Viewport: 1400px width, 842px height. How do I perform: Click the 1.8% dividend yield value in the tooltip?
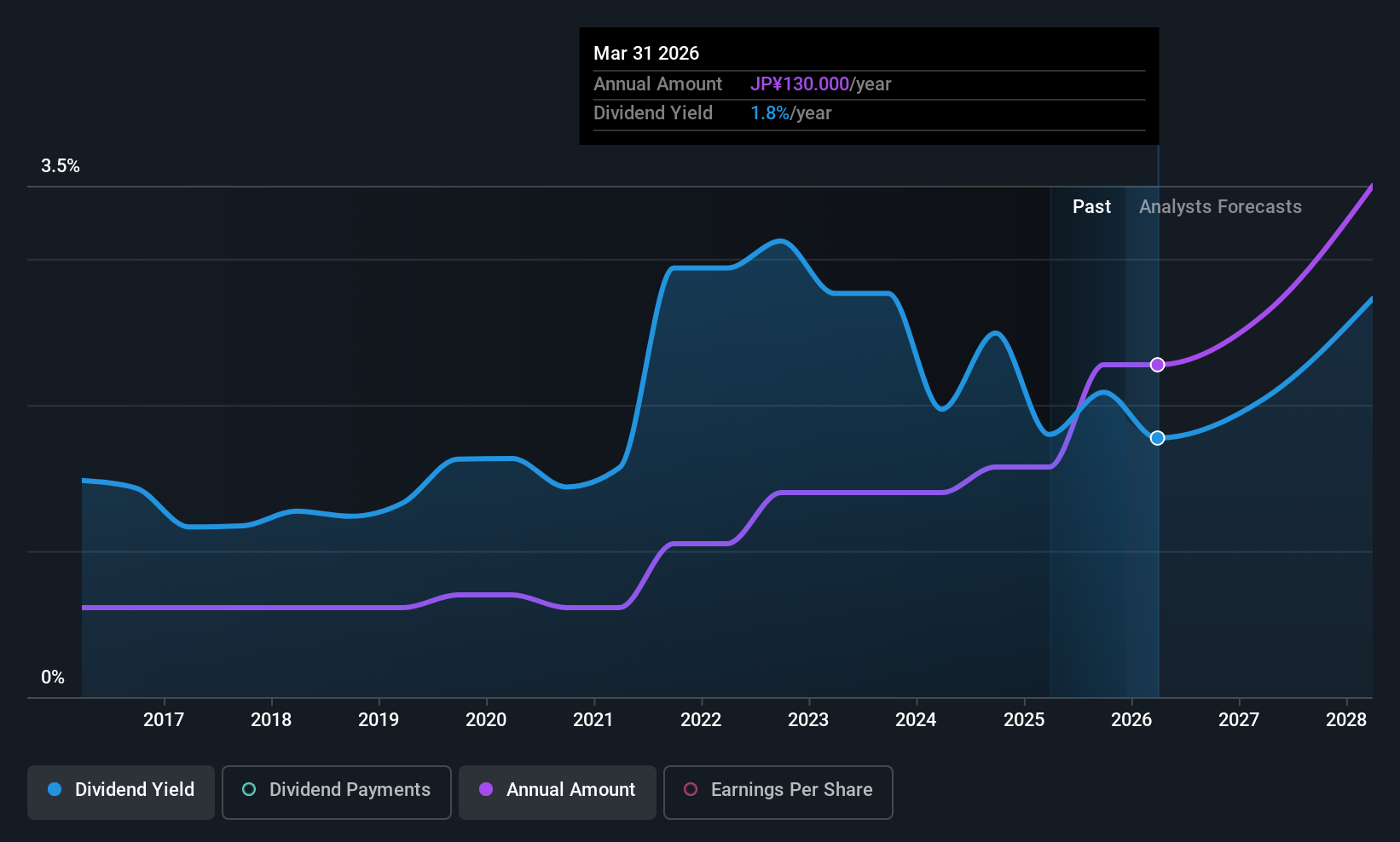(x=769, y=113)
